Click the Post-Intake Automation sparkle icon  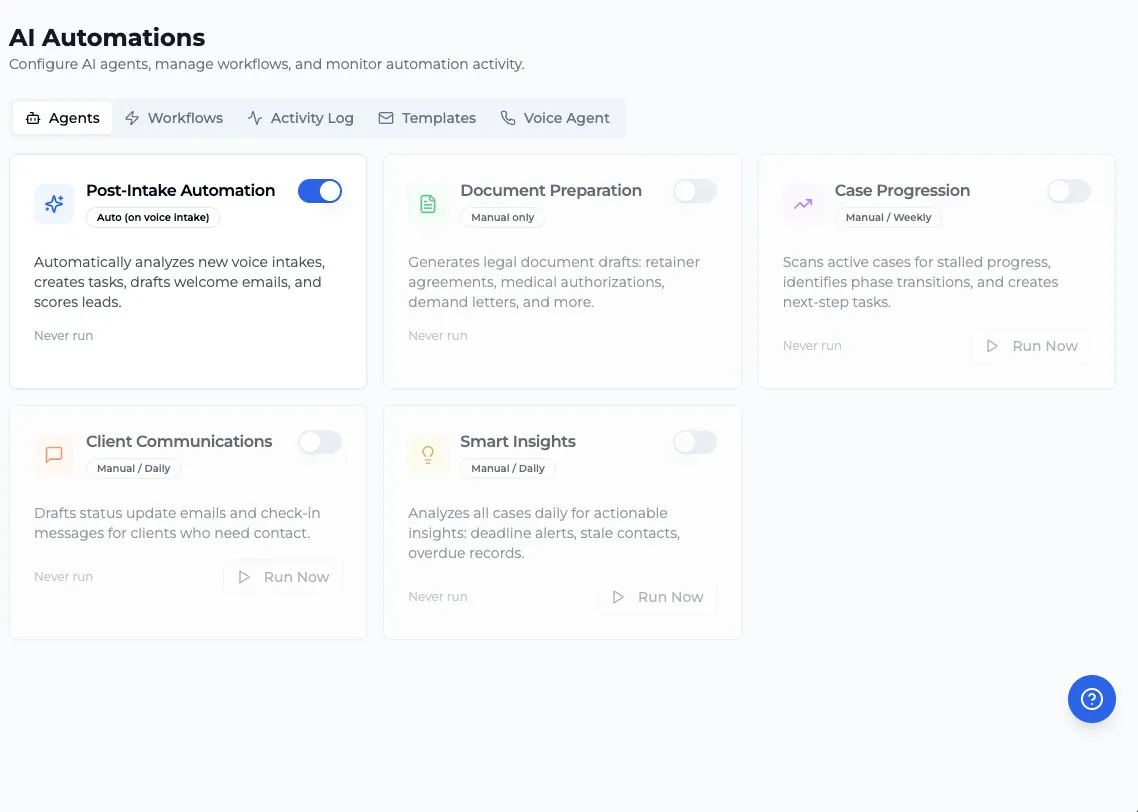54,204
